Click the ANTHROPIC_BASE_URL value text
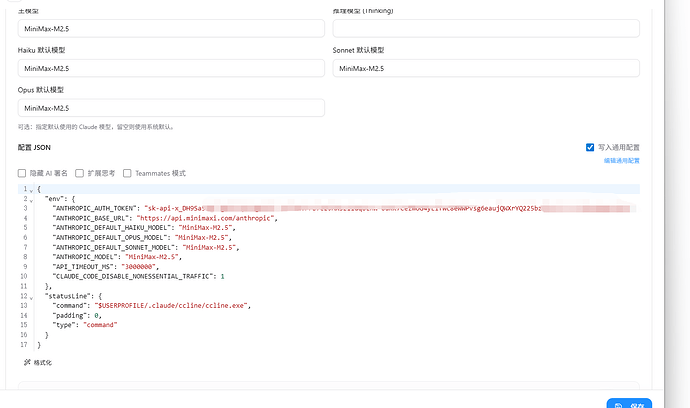The width and height of the screenshot is (690, 408). 206,218
